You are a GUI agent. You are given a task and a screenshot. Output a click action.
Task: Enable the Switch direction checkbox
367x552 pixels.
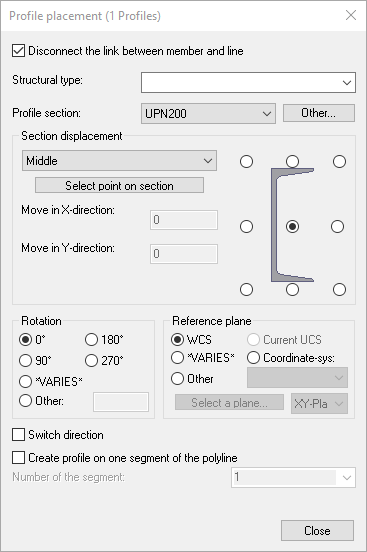point(18,435)
